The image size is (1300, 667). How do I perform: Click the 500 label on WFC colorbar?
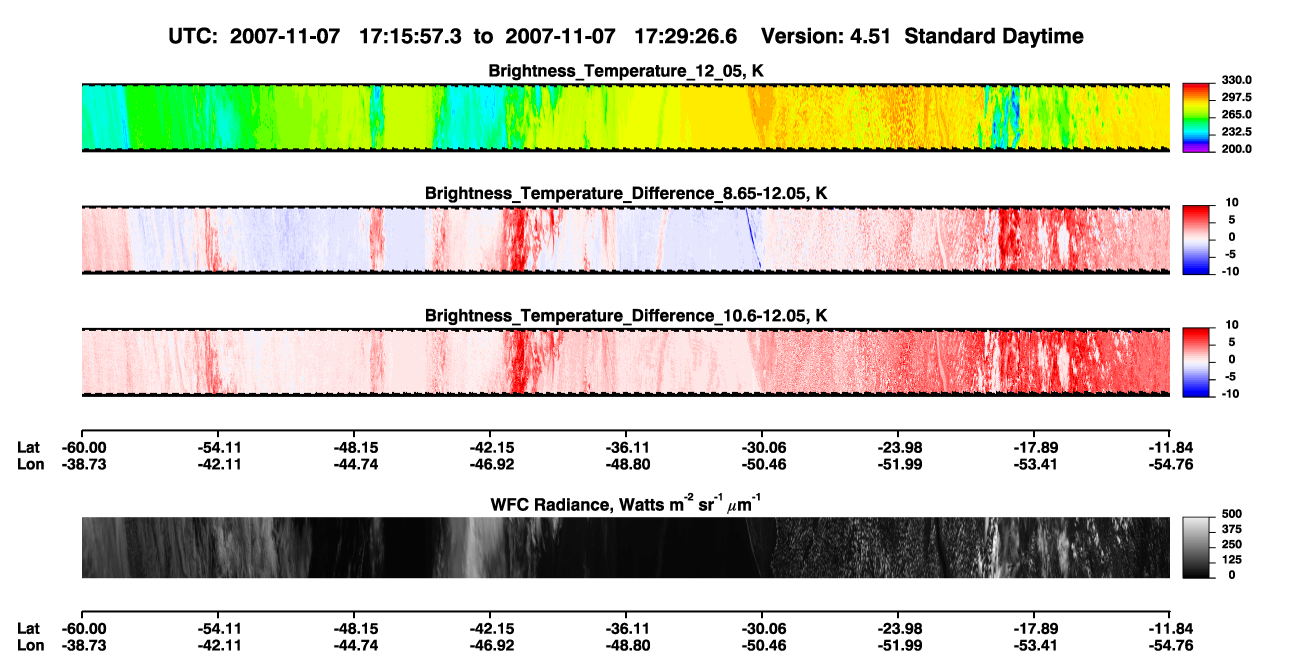(1234, 514)
